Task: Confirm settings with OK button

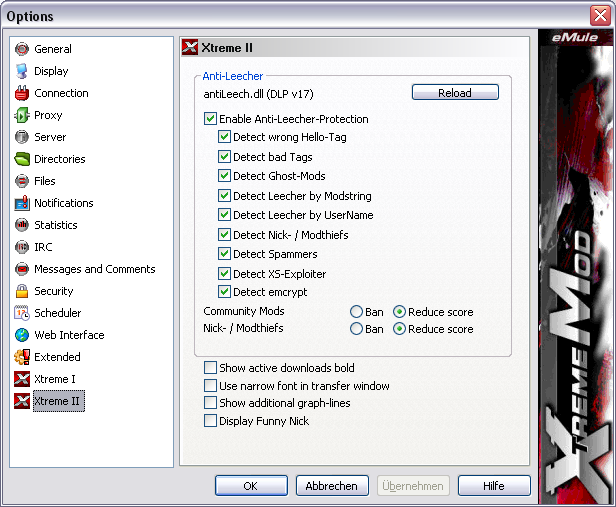Action: (x=251, y=485)
